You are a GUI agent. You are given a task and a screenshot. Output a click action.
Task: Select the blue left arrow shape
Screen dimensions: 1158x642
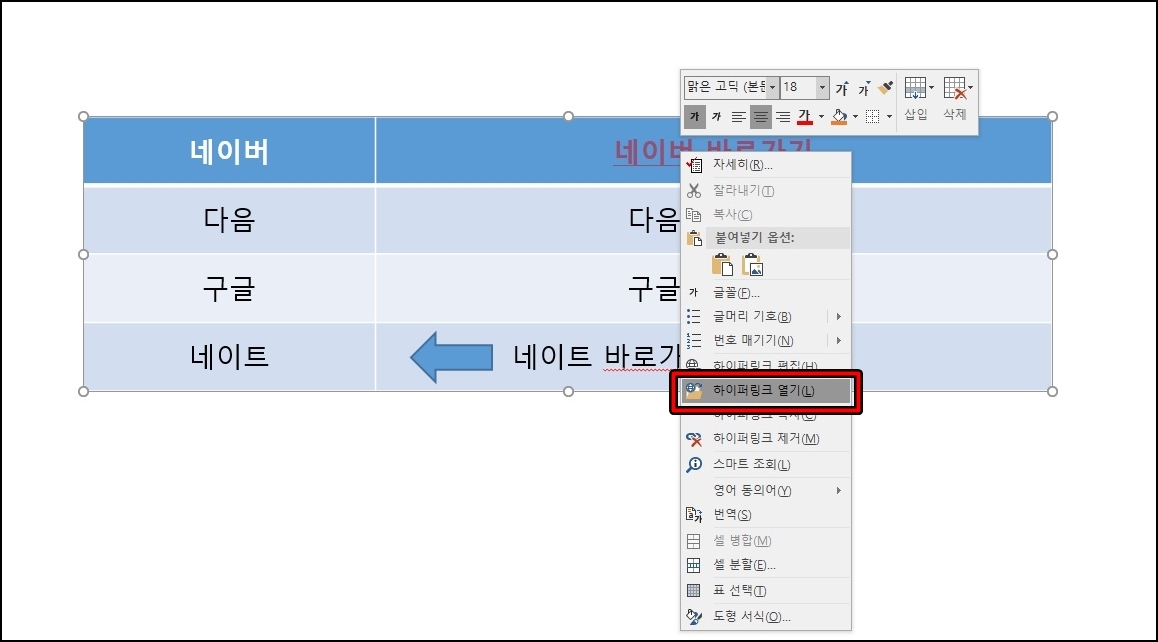click(x=451, y=357)
